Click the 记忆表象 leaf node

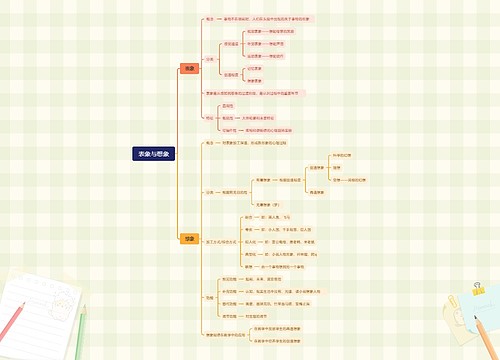254,68
